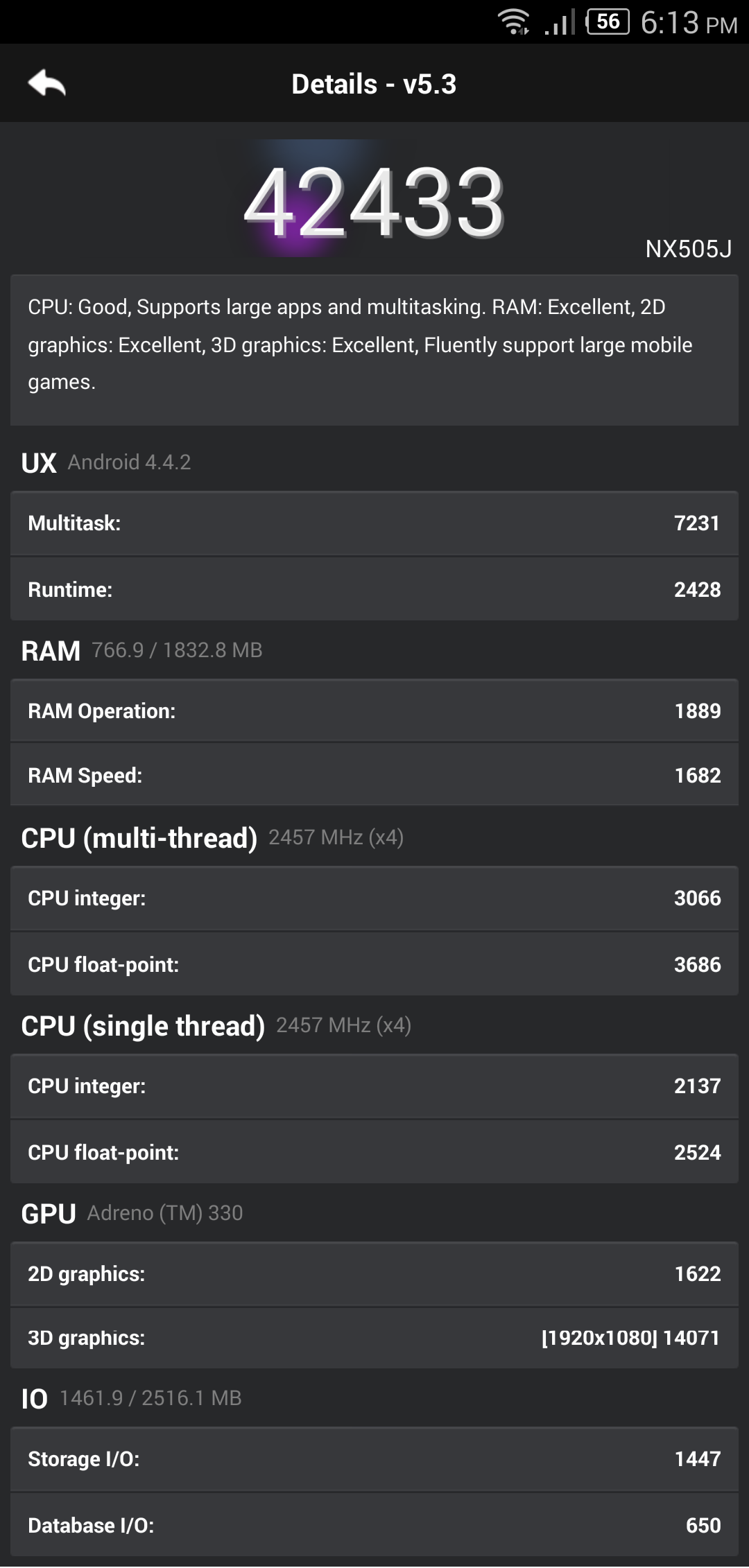749x1568 pixels.
Task: Tap the back arrow icon
Action: [x=47, y=83]
